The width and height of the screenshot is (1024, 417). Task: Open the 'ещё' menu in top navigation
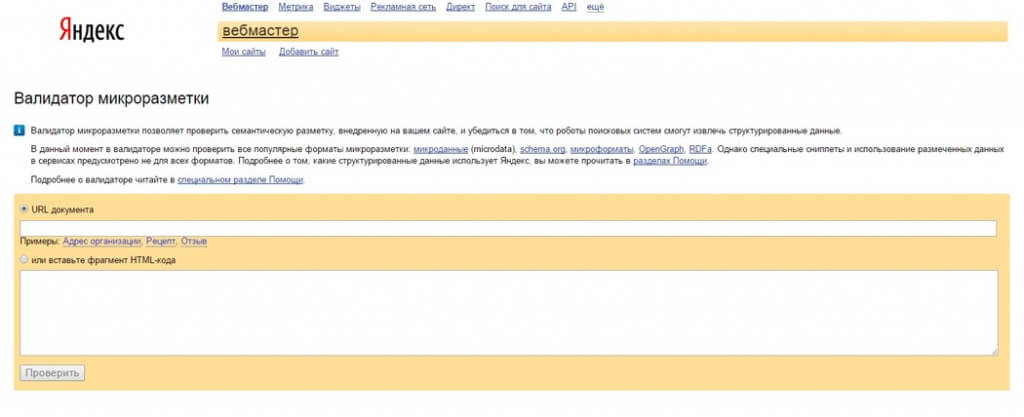pos(595,7)
